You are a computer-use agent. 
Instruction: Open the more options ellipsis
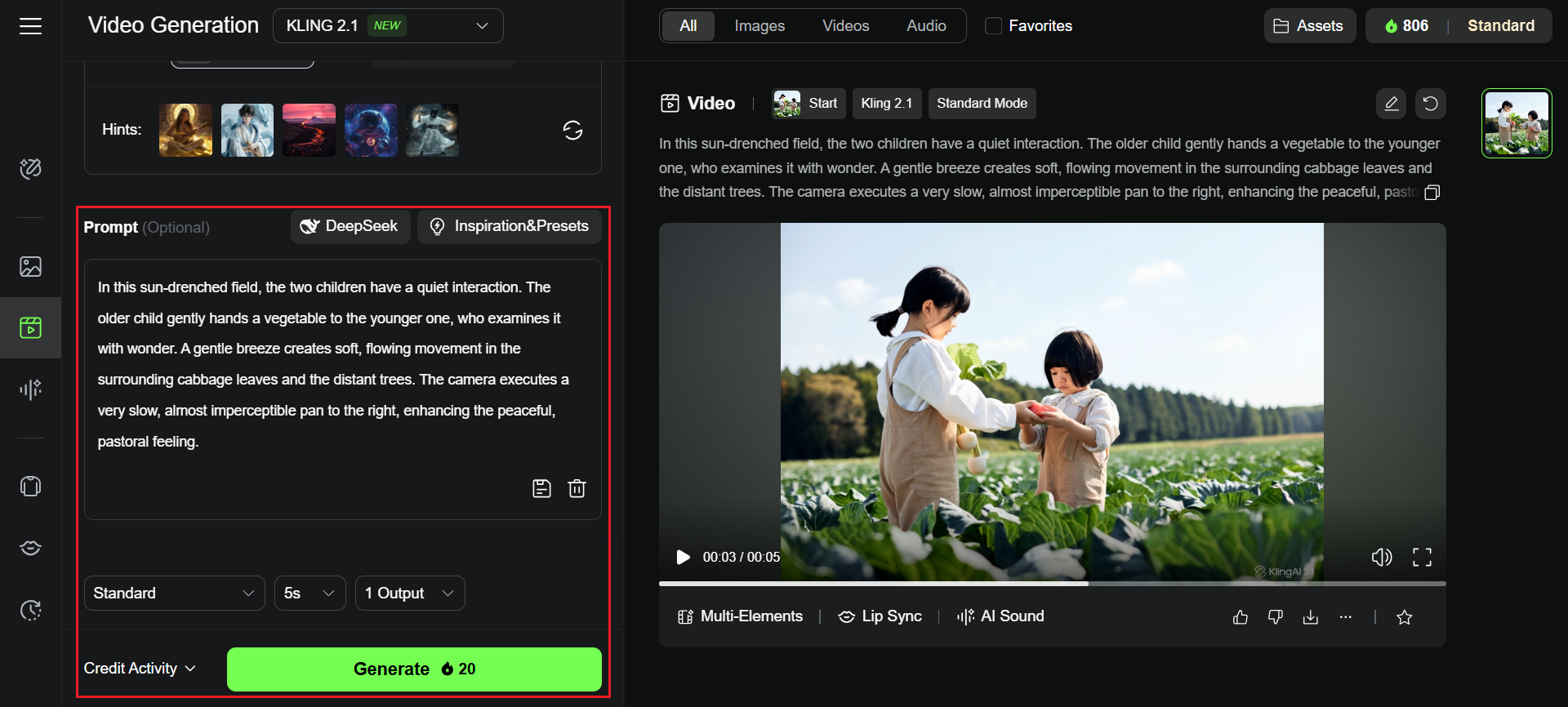pos(1345,617)
